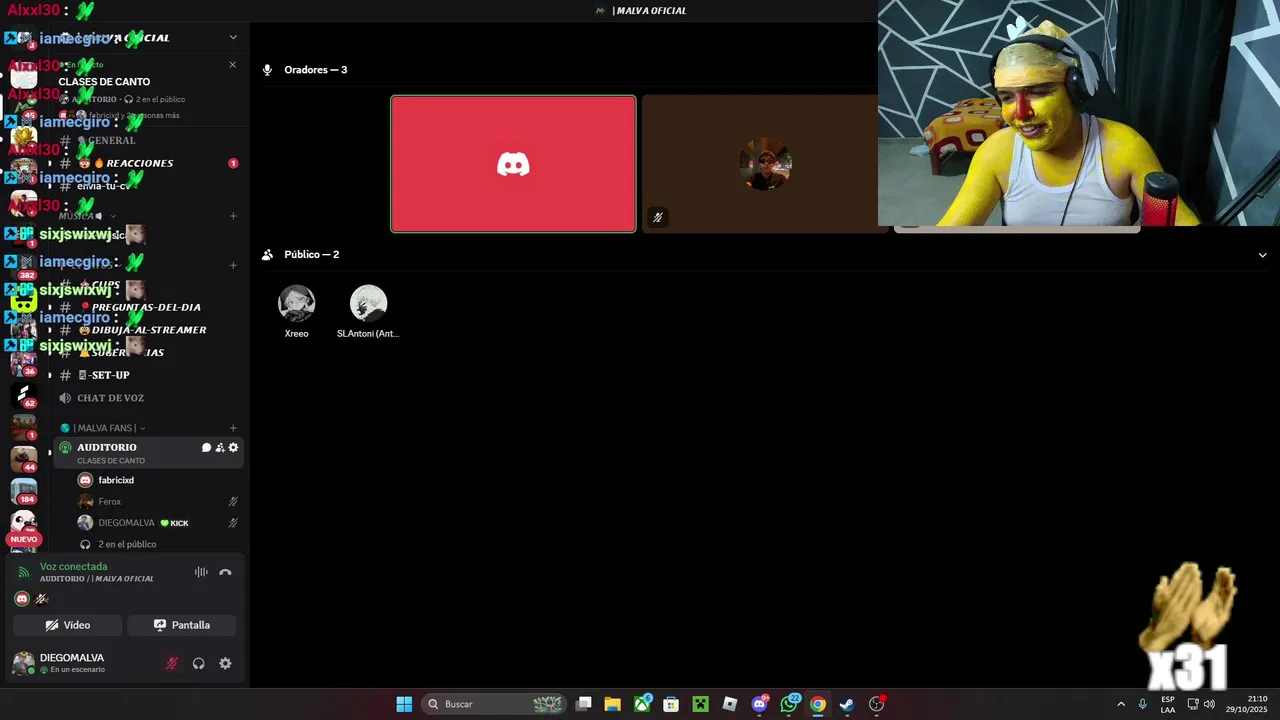
Task: Select speaker Ferox in channel list
Action: 158,502
